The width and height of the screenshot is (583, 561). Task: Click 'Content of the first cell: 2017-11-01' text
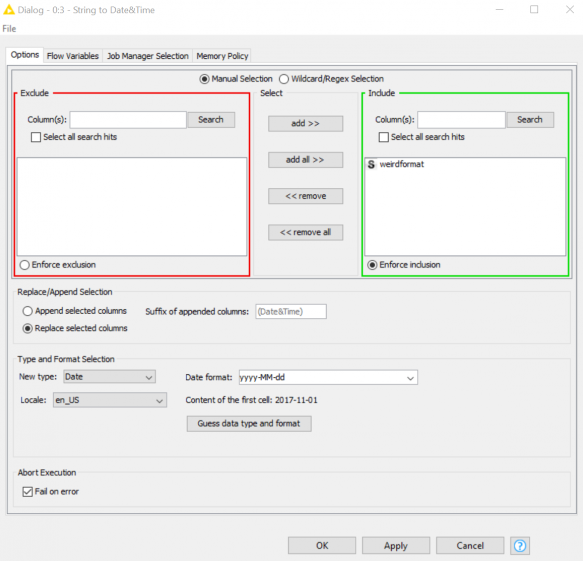pos(251,400)
